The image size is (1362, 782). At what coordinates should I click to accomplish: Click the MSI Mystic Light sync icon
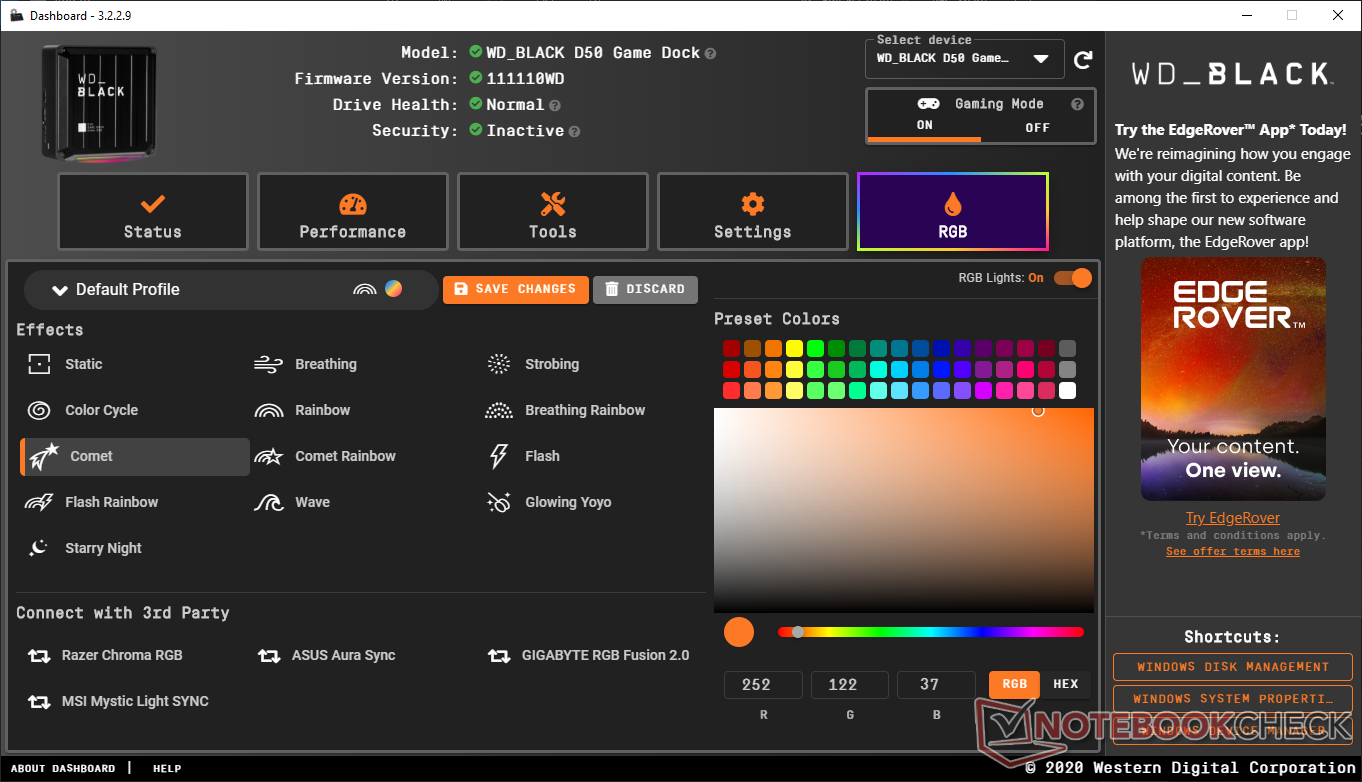coord(39,702)
